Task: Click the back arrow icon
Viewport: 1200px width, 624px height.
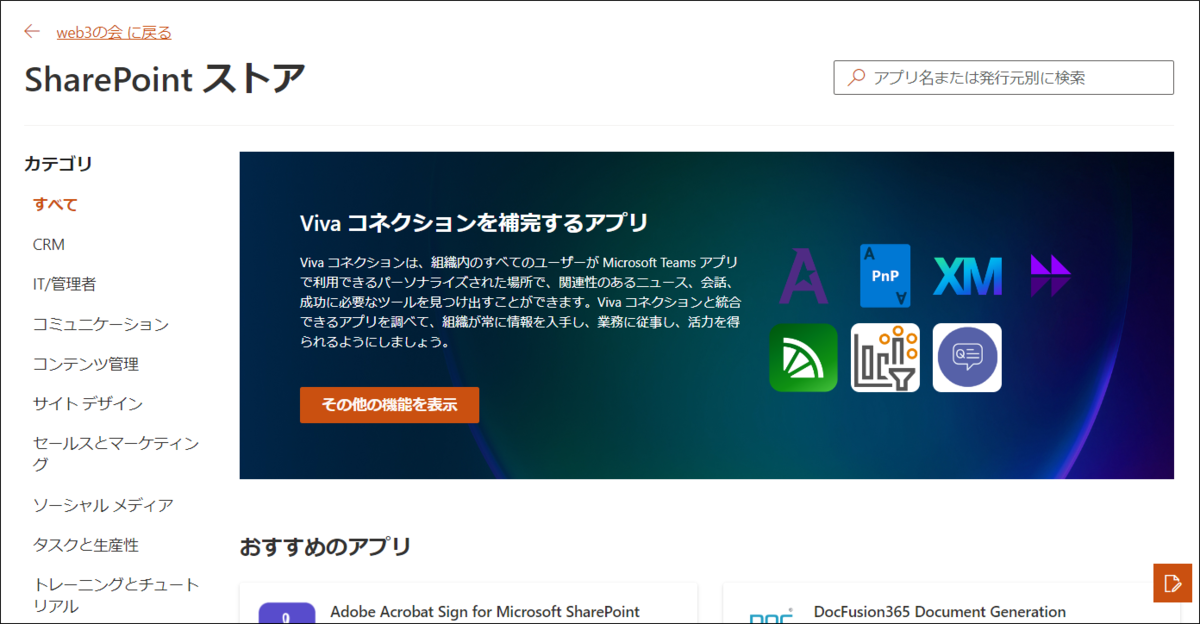Action: click(32, 32)
